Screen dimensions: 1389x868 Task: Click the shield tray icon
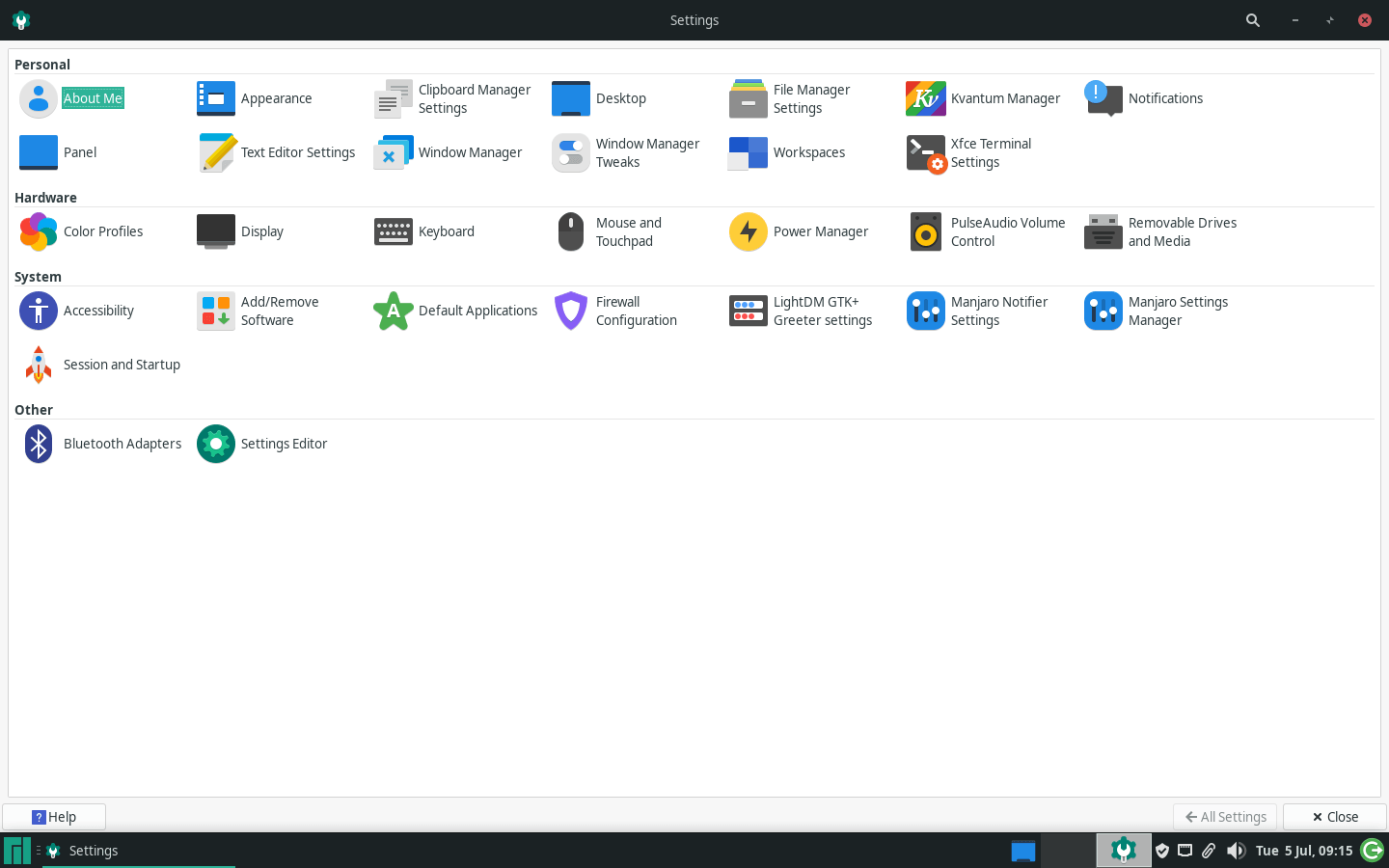pos(1162,851)
